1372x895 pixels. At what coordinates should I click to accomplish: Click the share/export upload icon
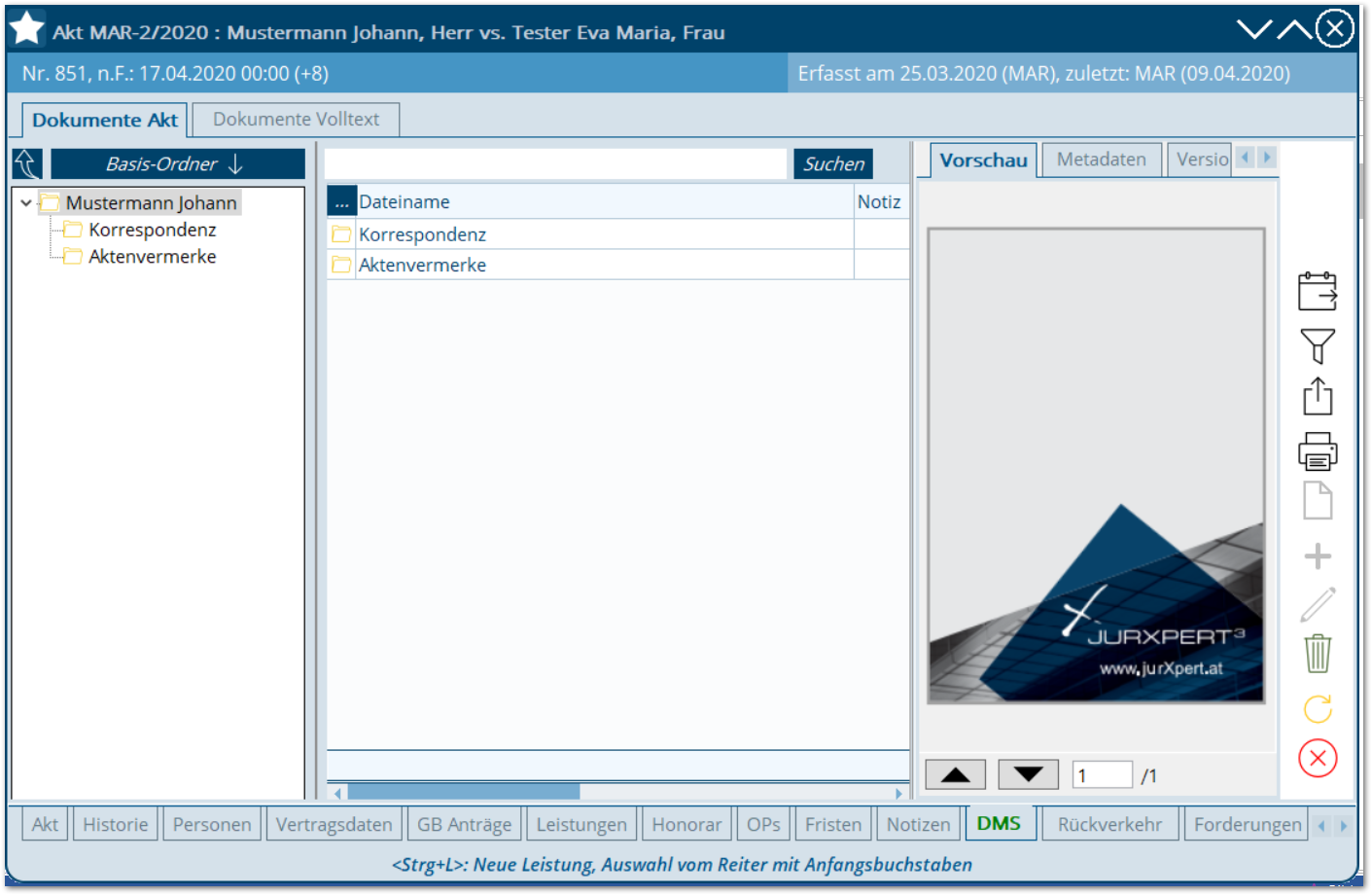(1318, 396)
